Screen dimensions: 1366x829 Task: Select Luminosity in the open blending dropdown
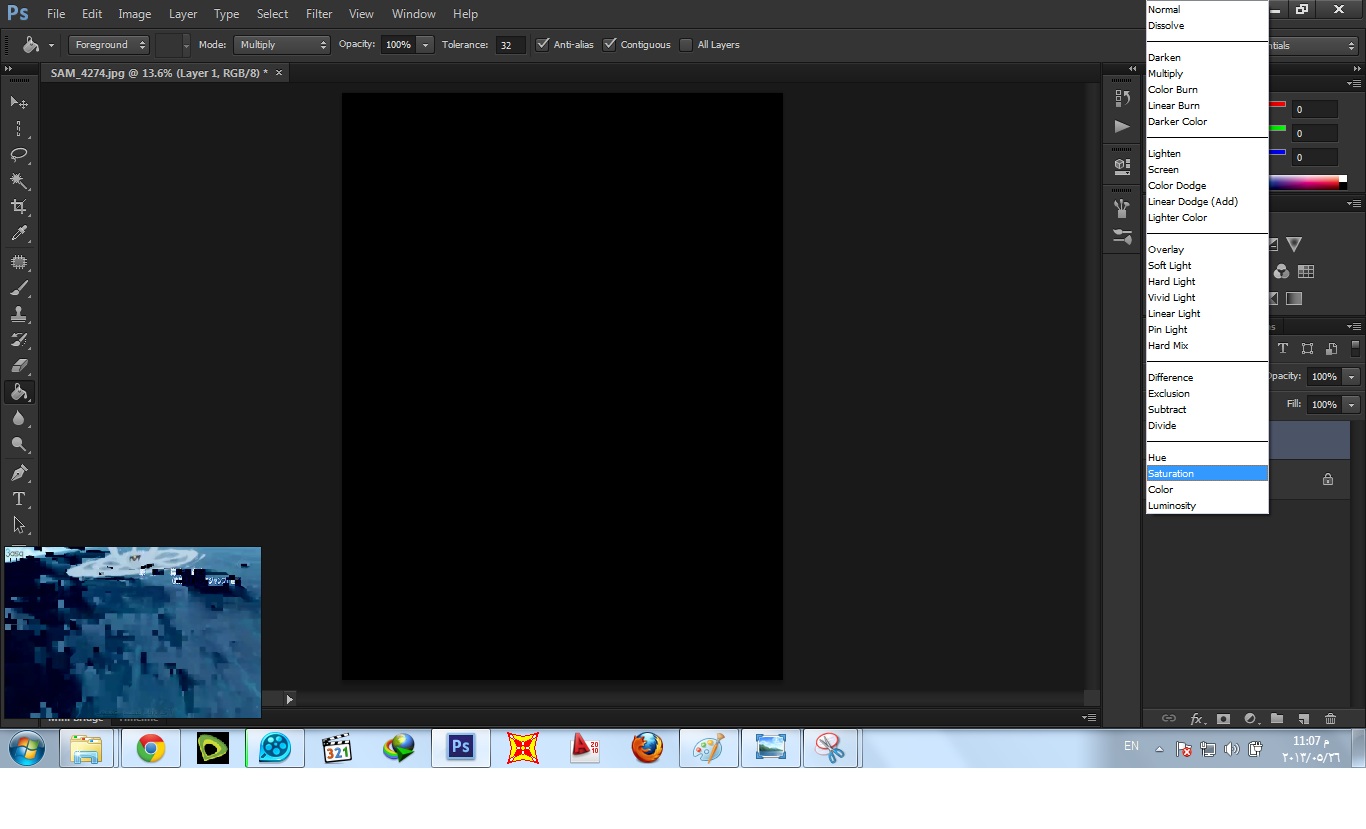pos(1172,505)
